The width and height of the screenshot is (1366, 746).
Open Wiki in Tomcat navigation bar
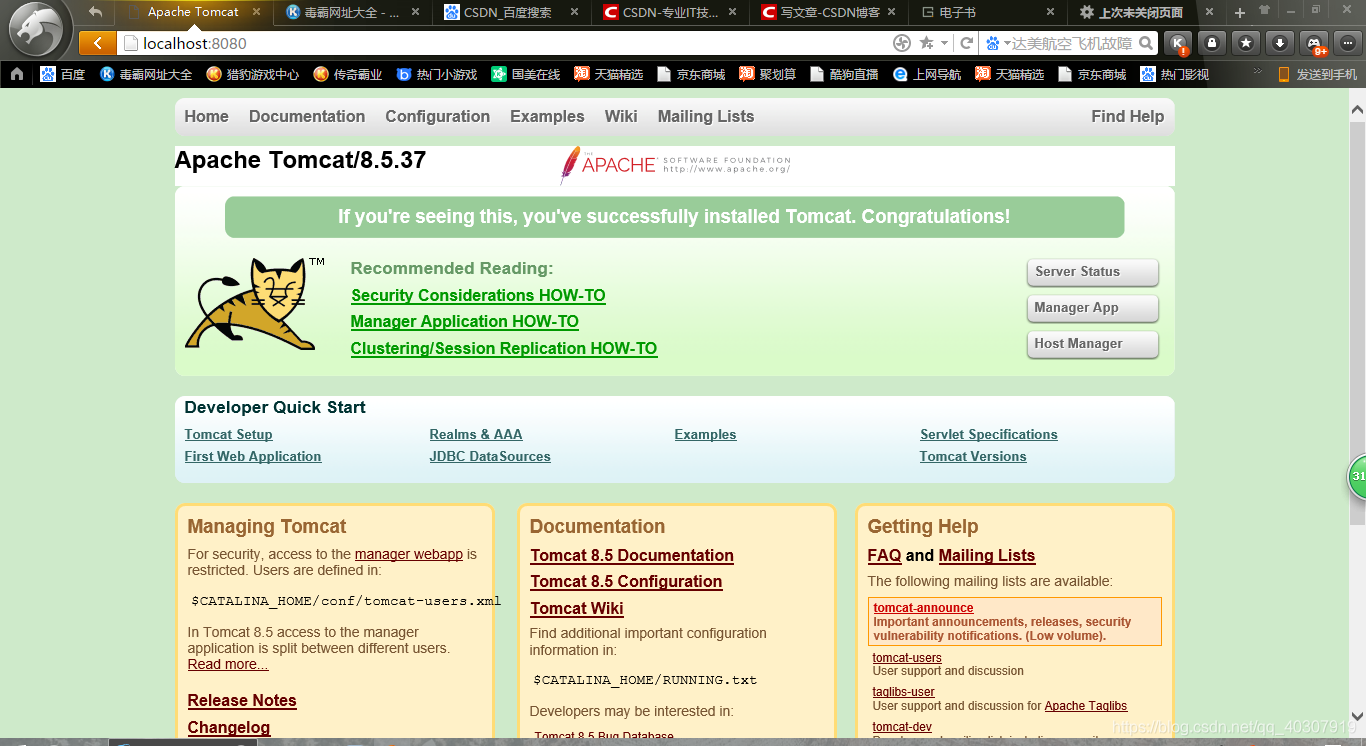click(x=621, y=116)
